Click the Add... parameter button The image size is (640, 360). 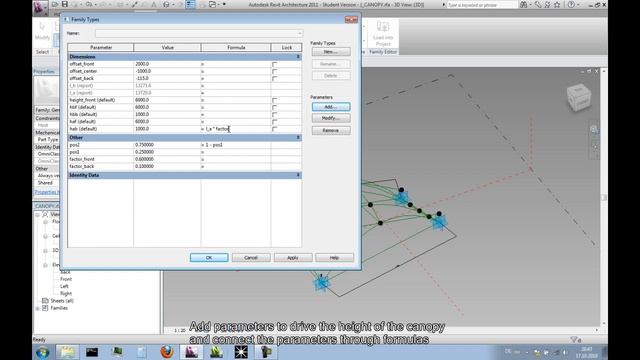pyautogui.click(x=331, y=107)
